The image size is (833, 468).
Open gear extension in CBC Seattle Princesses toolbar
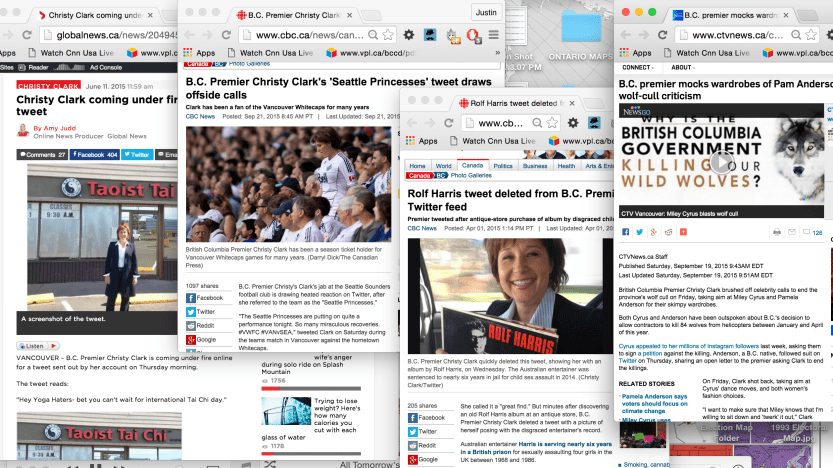(409, 35)
